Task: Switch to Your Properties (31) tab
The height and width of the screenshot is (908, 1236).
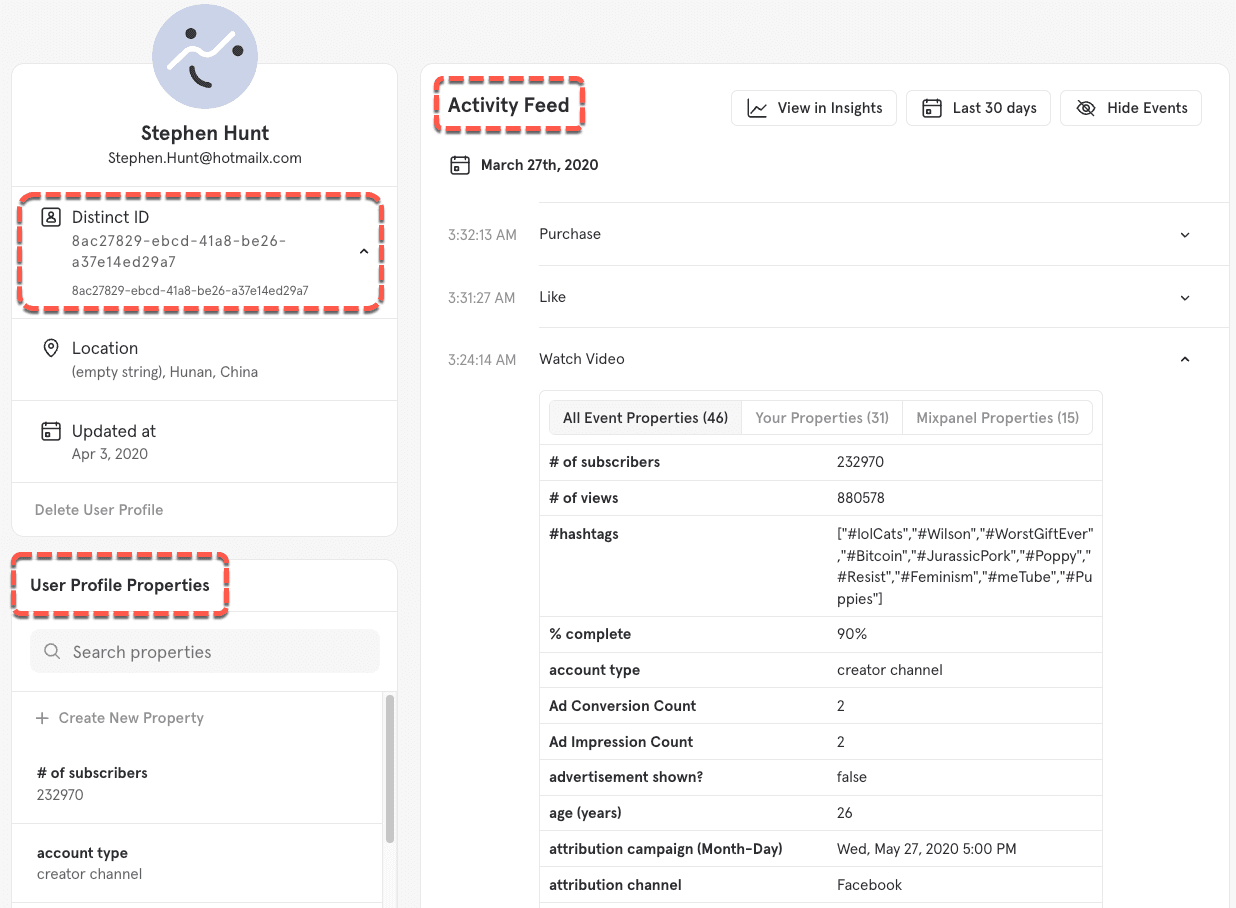Action: click(x=821, y=418)
